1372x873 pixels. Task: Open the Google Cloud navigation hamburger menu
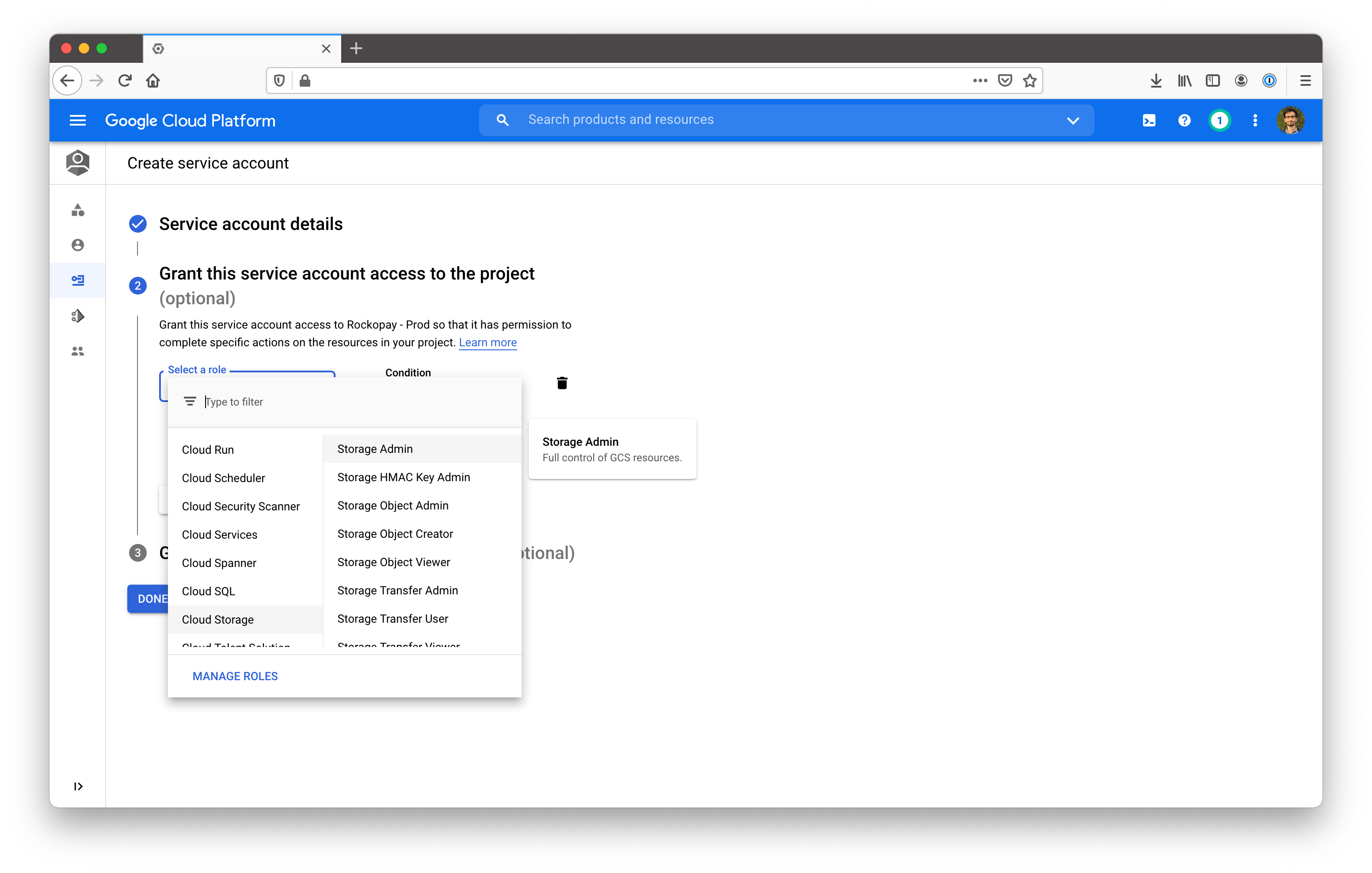(77, 120)
